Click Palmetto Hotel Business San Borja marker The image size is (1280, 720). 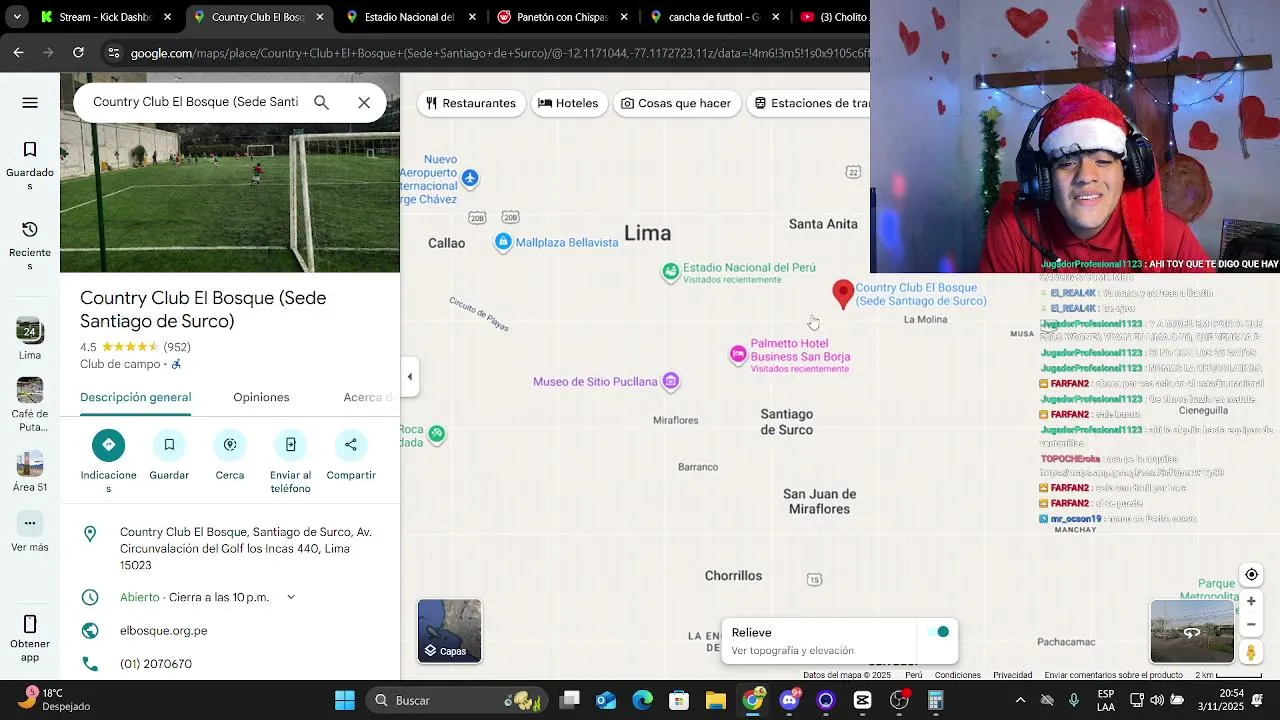[x=738, y=355]
